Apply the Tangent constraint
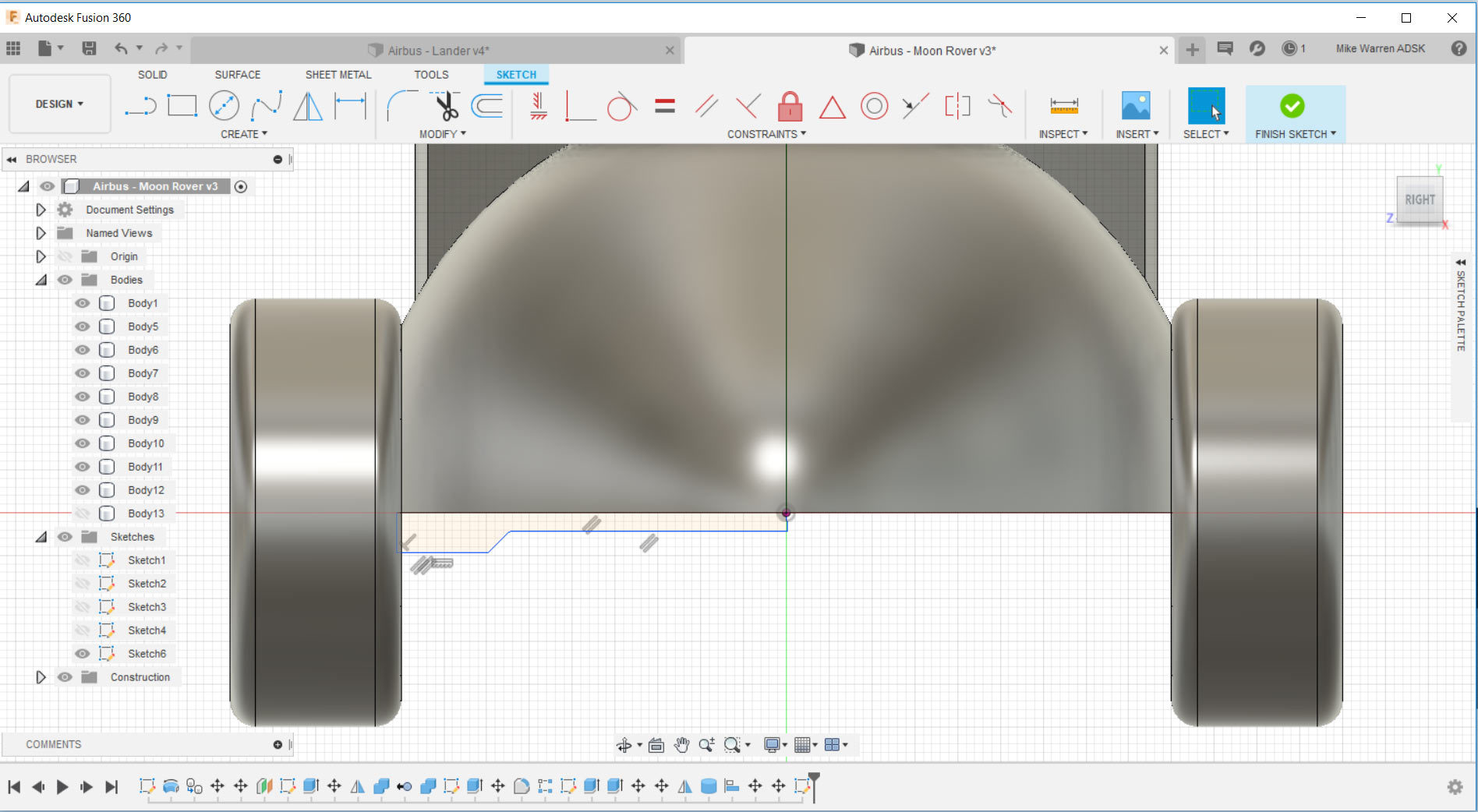This screenshot has height=812, width=1478. coord(621,106)
